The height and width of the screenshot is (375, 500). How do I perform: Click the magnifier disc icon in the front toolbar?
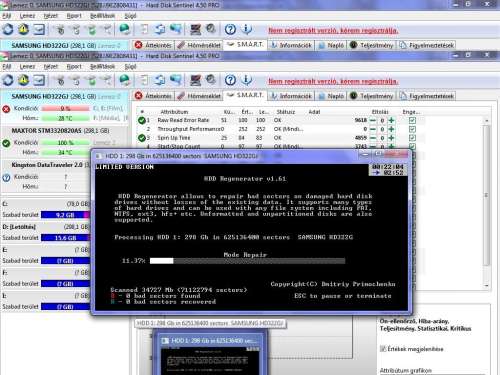211,79
